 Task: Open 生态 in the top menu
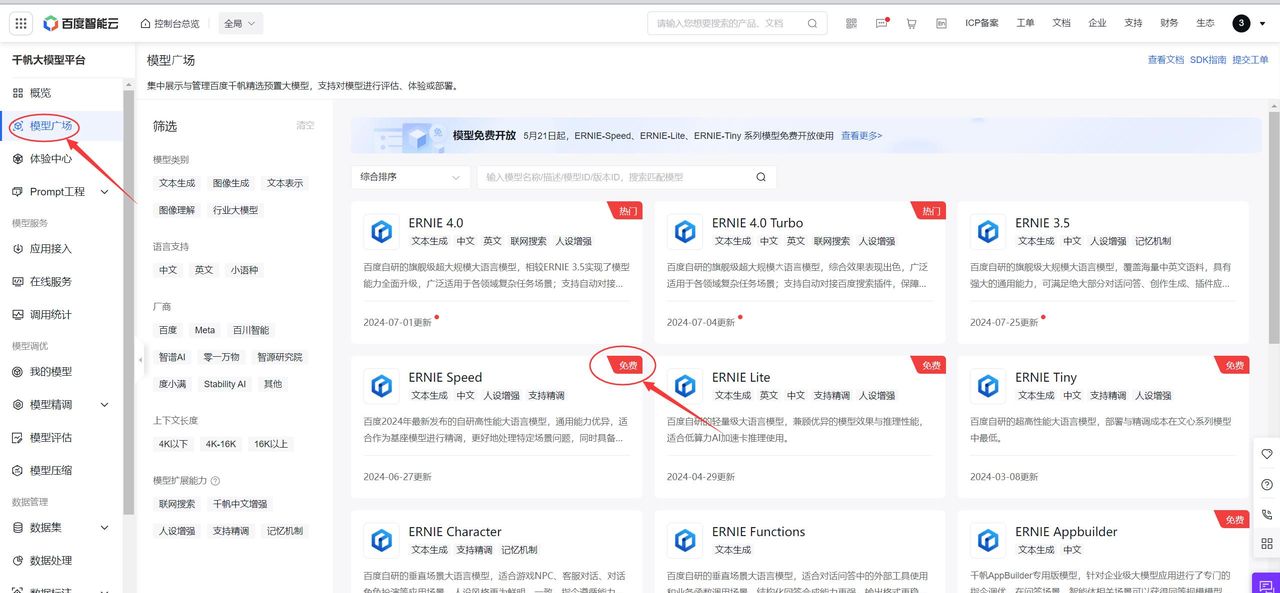(1205, 23)
